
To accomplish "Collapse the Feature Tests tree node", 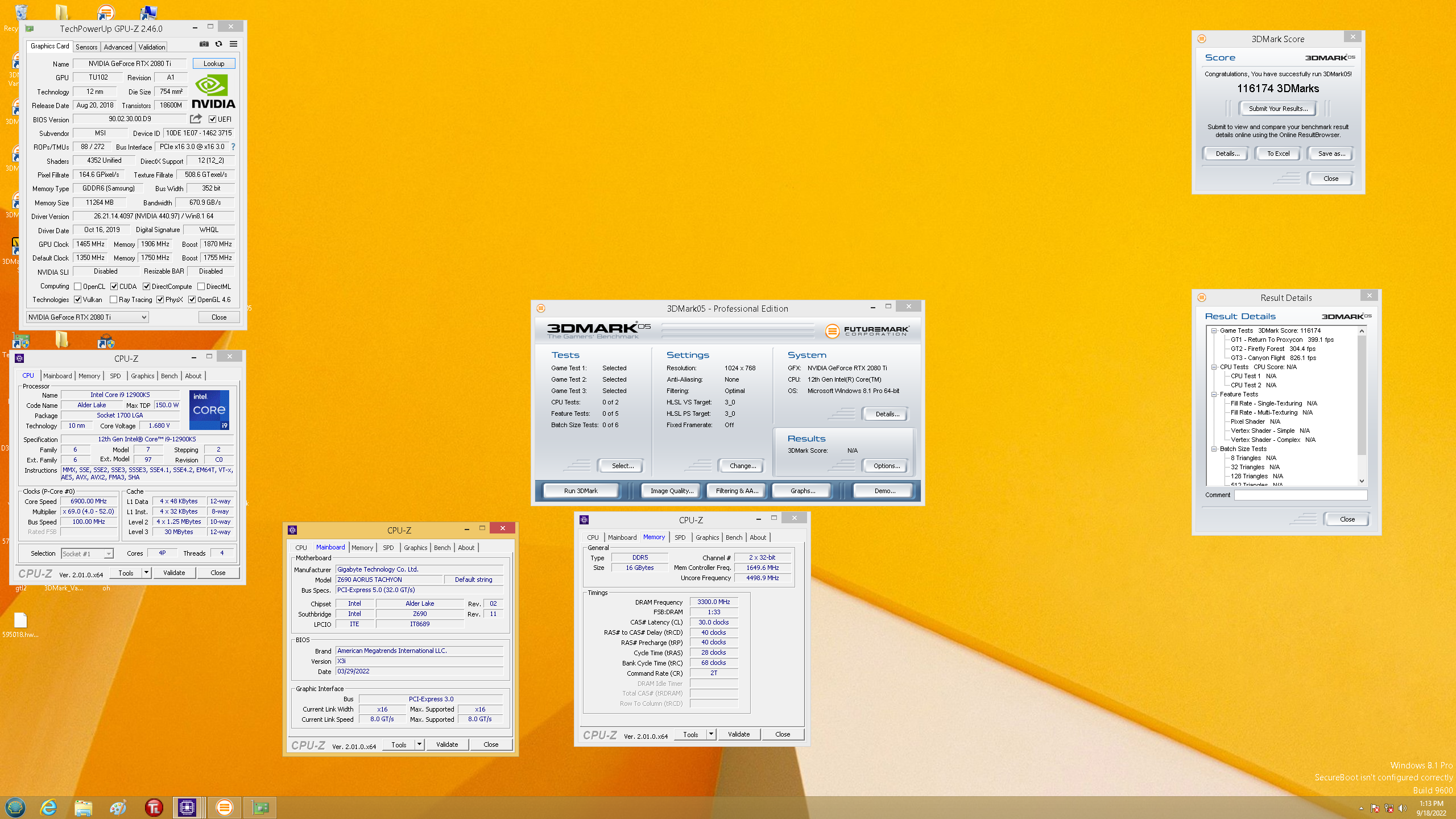I will click(1214, 394).
